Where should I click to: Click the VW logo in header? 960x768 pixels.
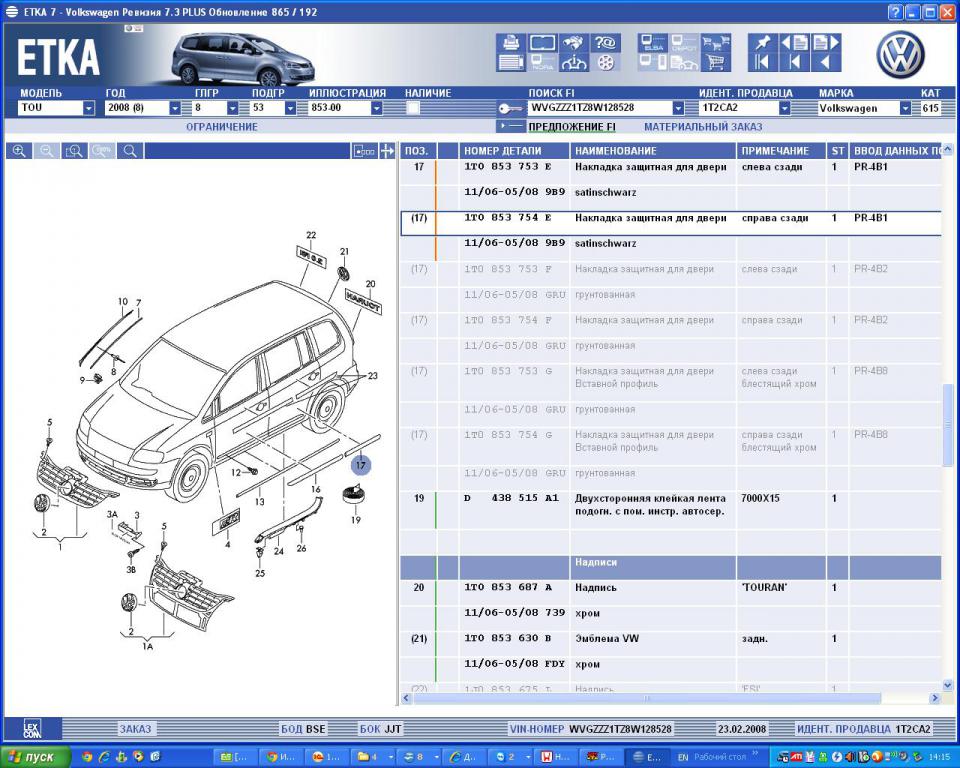pos(900,55)
